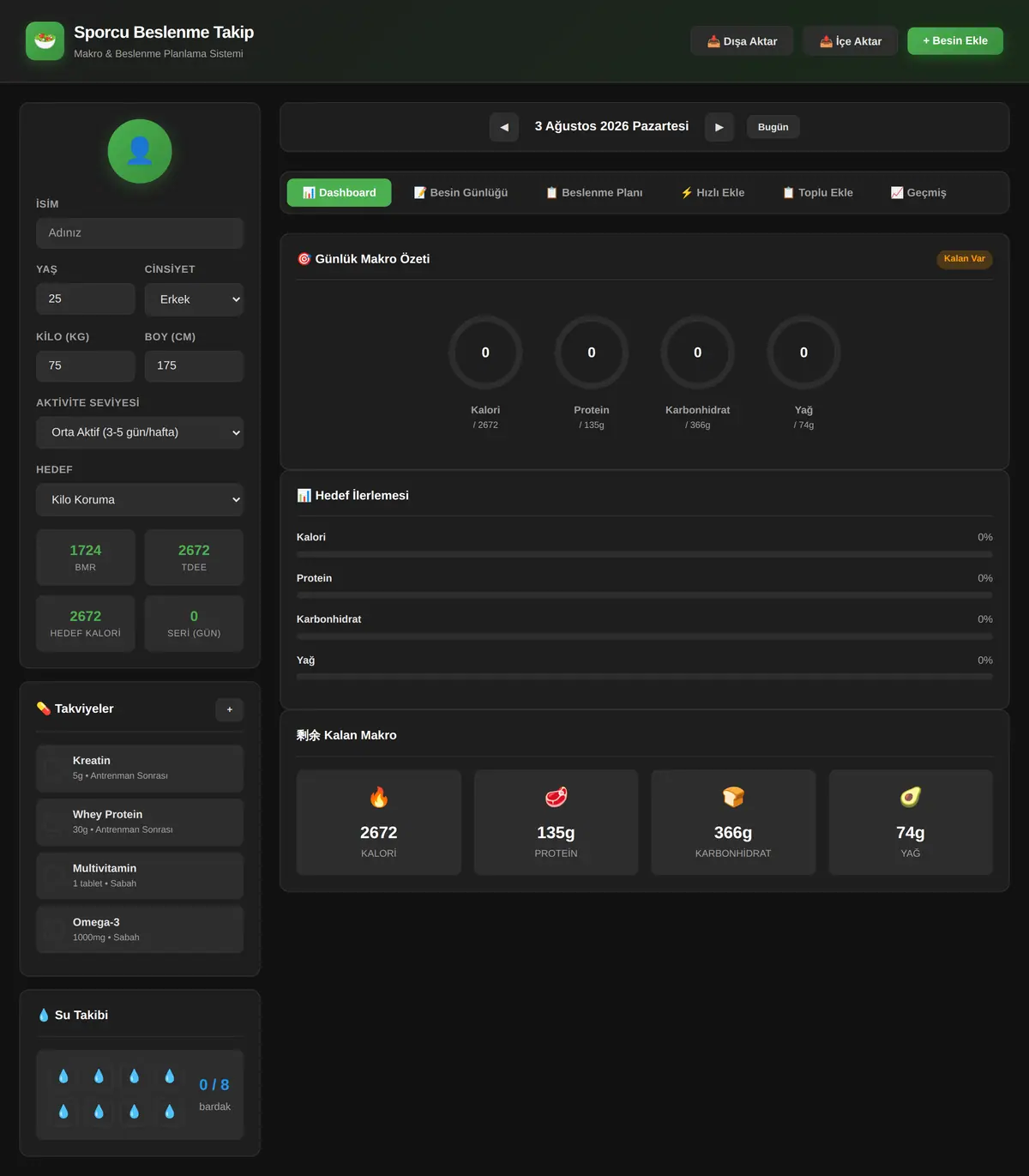The image size is (1029, 1176).
Task: Click the salad bowl app logo
Action: coord(45,41)
